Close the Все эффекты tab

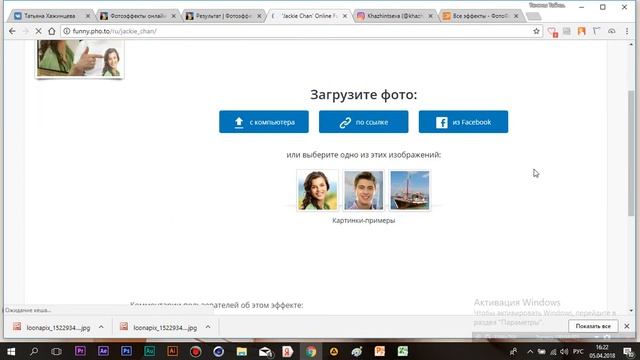pos(516,16)
